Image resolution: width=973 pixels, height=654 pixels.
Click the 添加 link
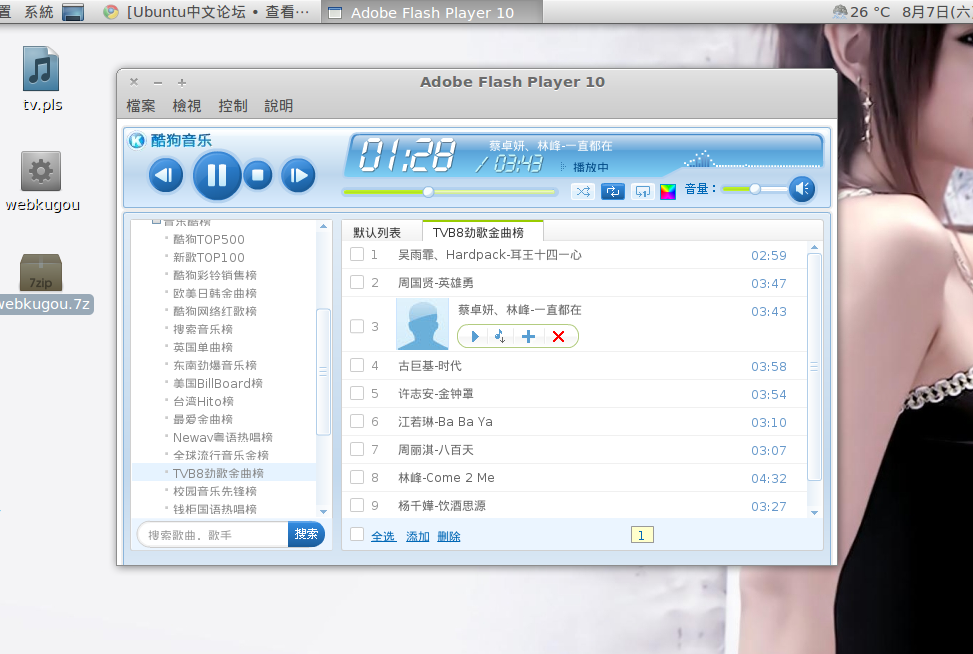(418, 536)
